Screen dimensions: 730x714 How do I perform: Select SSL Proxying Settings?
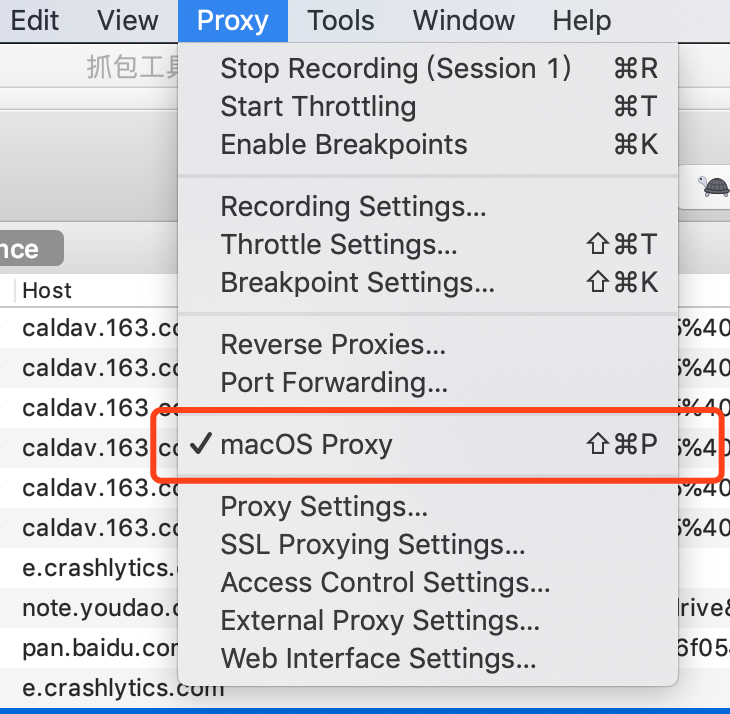[x=428, y=544]
